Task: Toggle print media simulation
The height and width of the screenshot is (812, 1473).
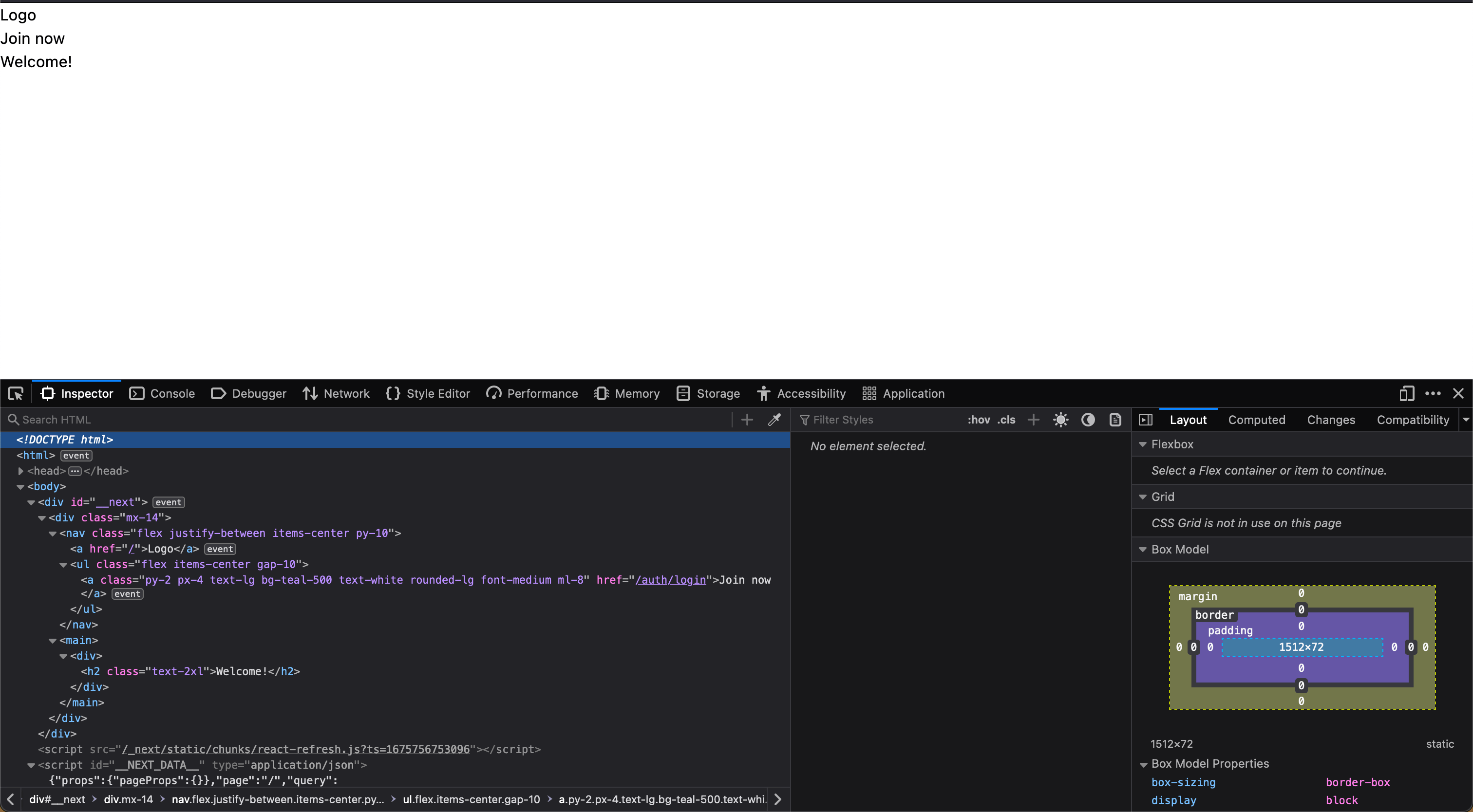Action: tap(1115, 420)
